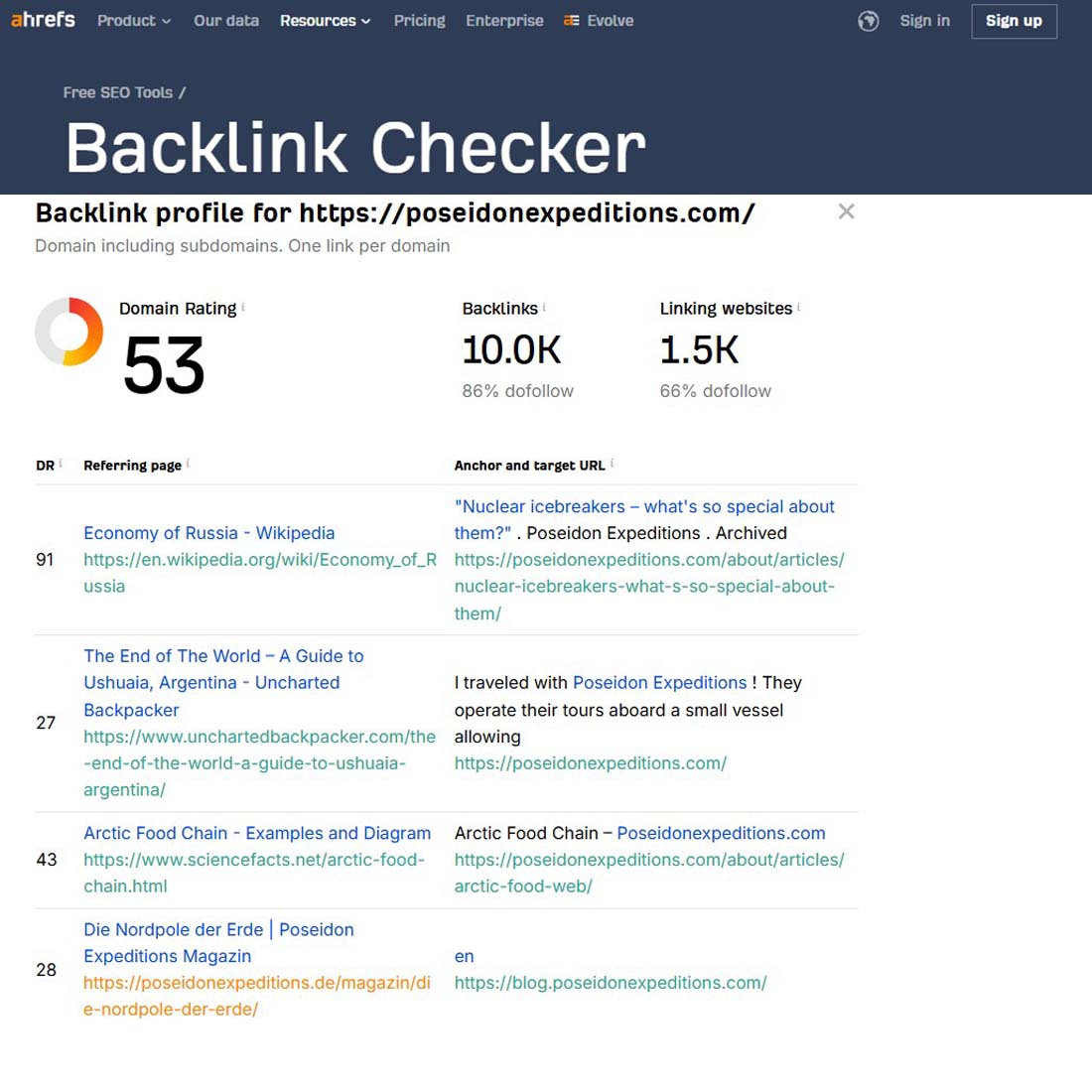The image size is (1092, 1092).
Task: Expand the Product dropdown menu
Action: pyautogui.click(x=133, y=21)
